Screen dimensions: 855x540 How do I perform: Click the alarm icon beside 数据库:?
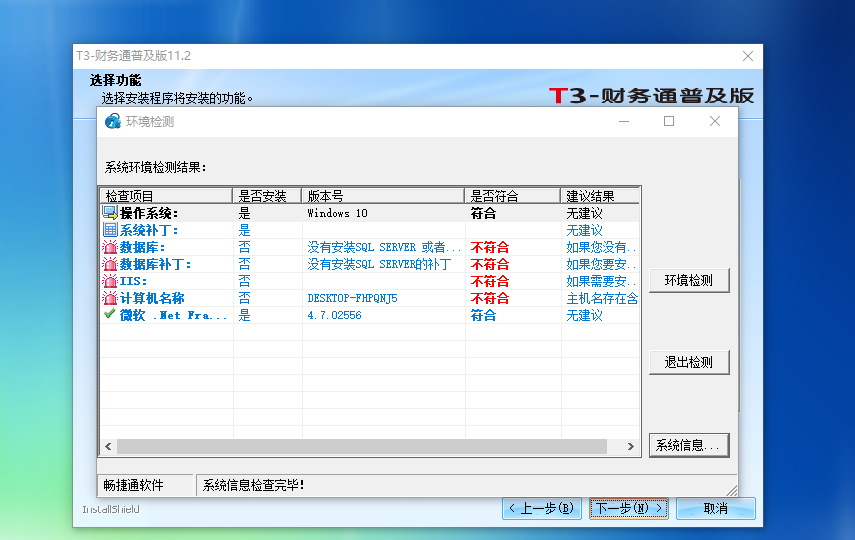click(x=110, y=247)
